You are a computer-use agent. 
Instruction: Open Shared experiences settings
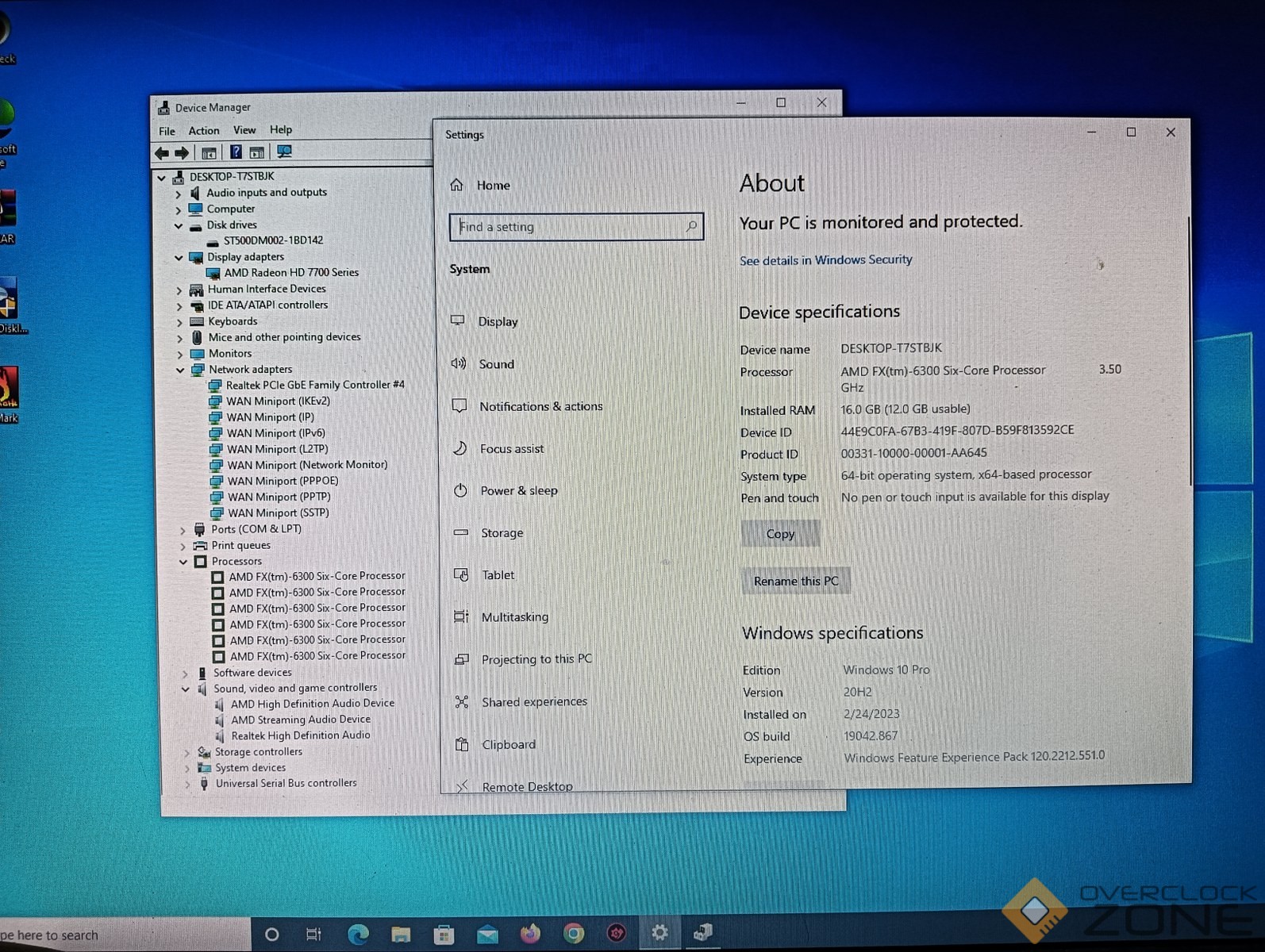tap(521, 701)
